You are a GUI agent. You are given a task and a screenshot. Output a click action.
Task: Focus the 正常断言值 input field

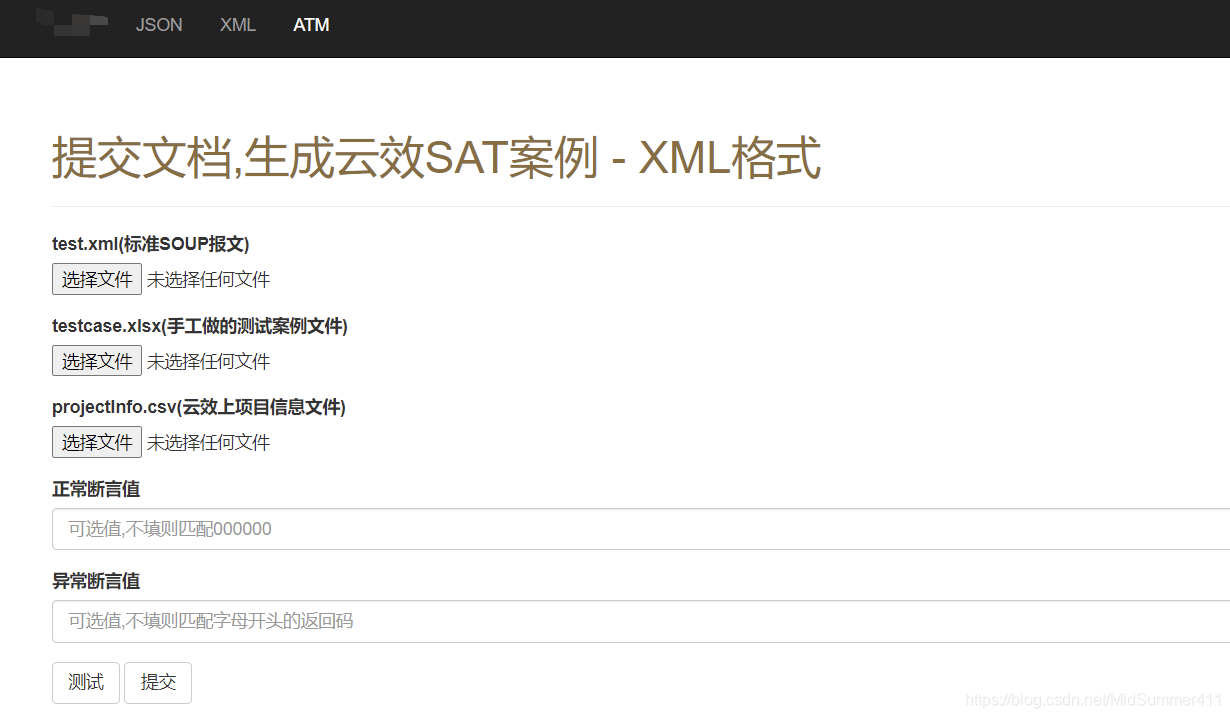click(641, 529)
